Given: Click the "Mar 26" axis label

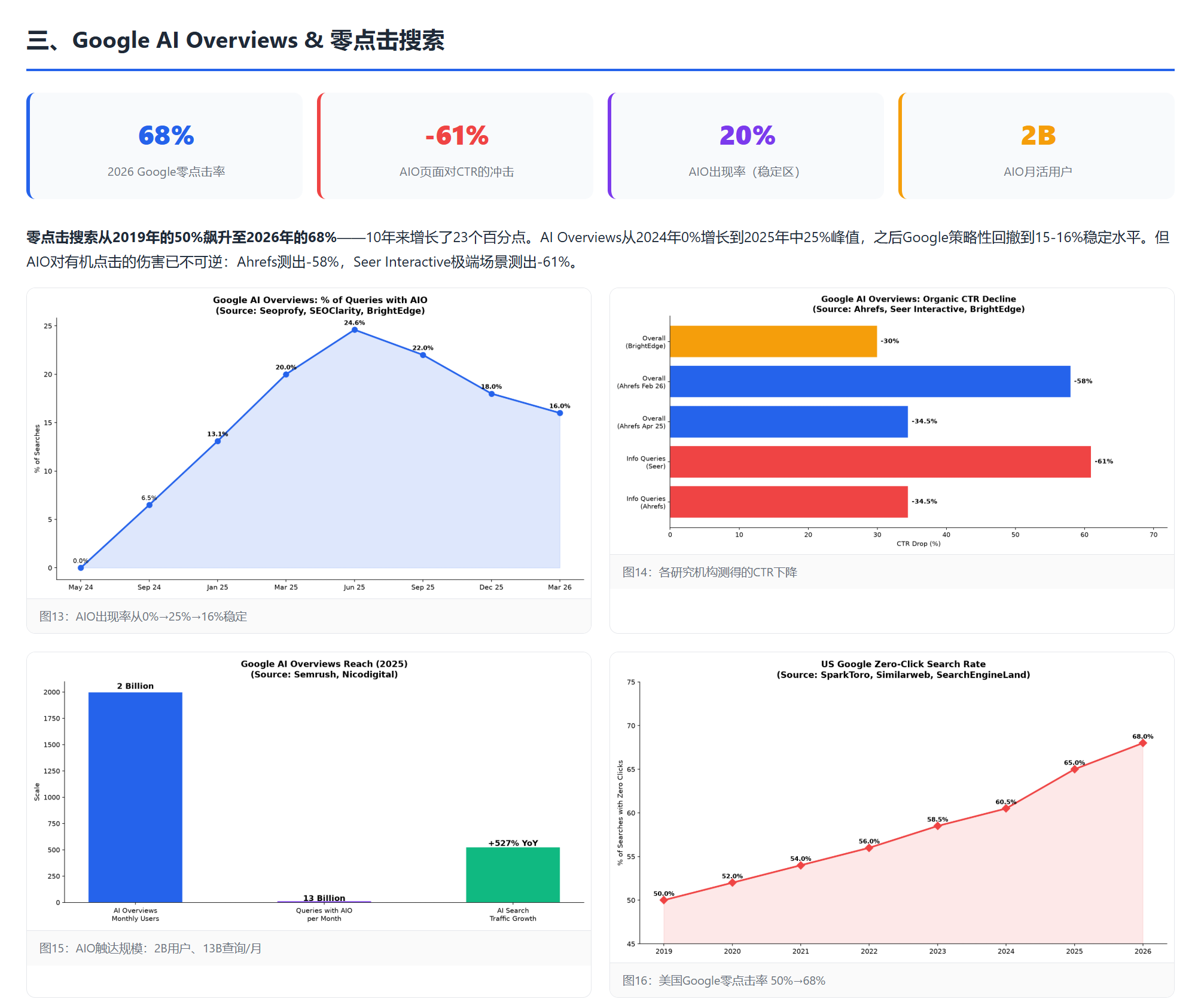Looking at the screenshot, I should [560, 587].
